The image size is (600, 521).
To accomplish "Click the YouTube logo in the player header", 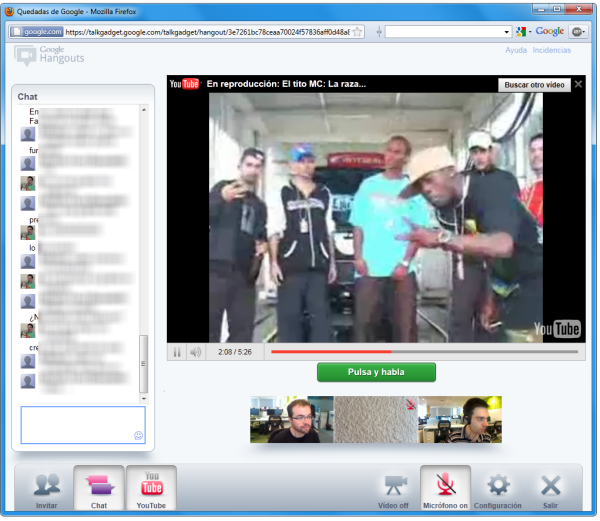I will tap(184, 84).
